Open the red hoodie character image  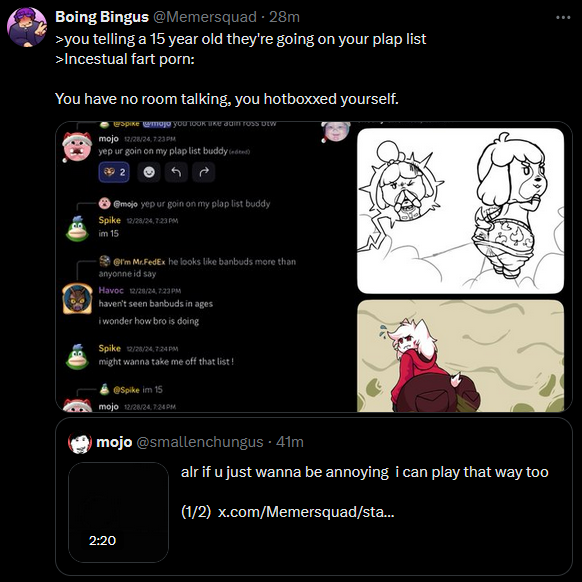[460, 356]
